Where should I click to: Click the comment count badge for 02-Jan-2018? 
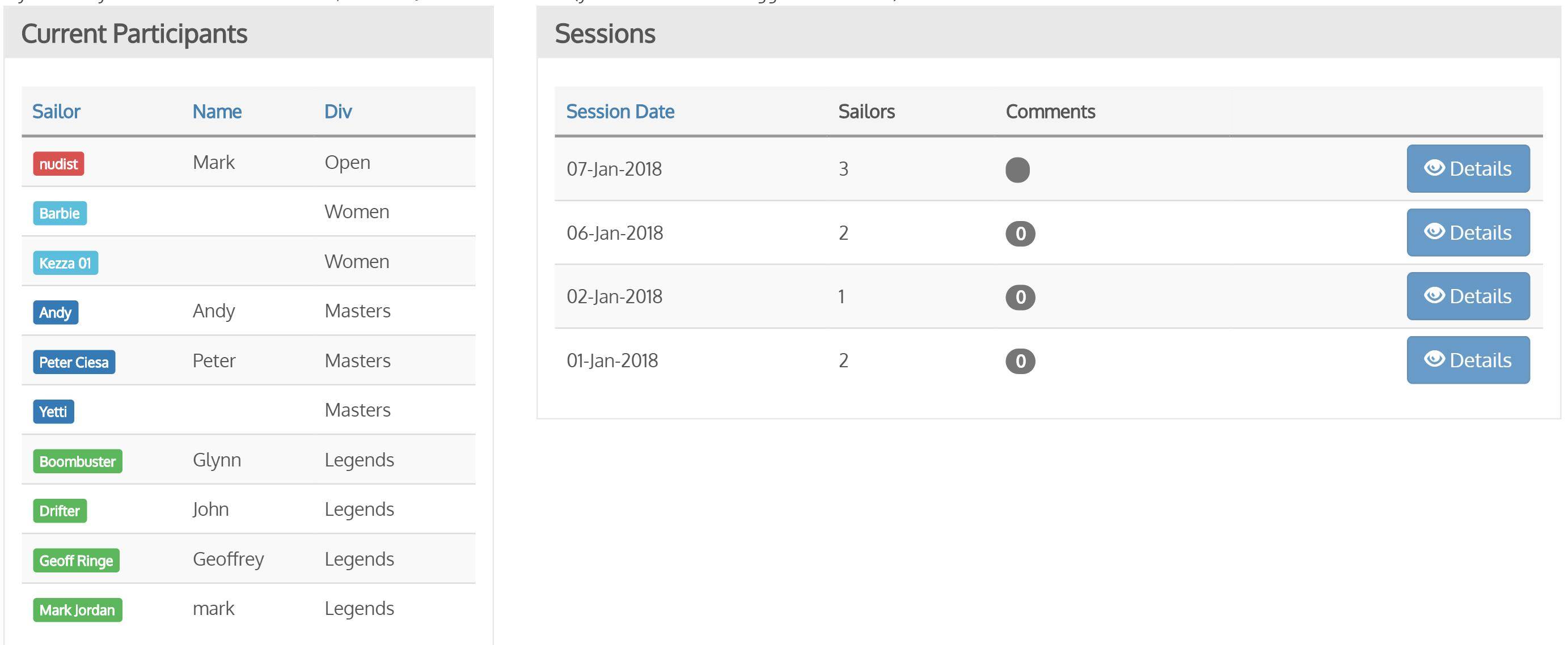click(1020, 298)
